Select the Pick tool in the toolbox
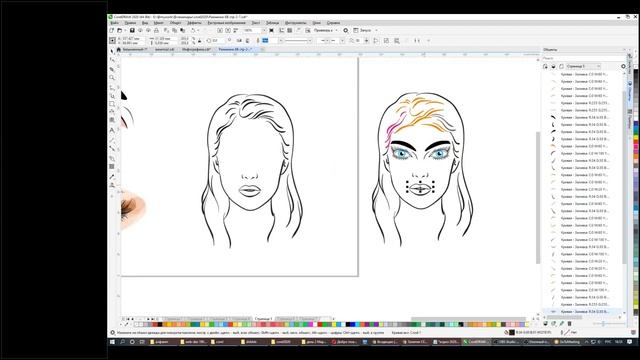640x360 pixels. 112,51
